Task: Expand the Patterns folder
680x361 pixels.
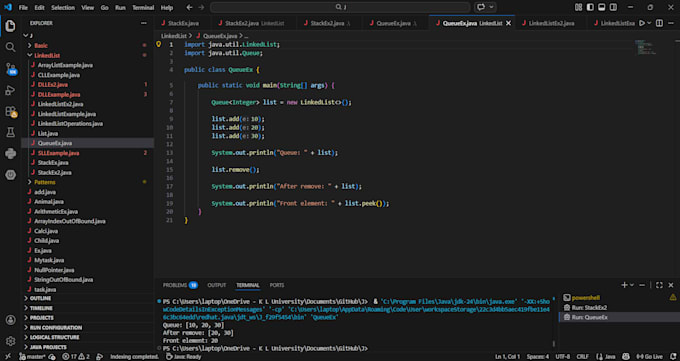Action: (87, 182)
